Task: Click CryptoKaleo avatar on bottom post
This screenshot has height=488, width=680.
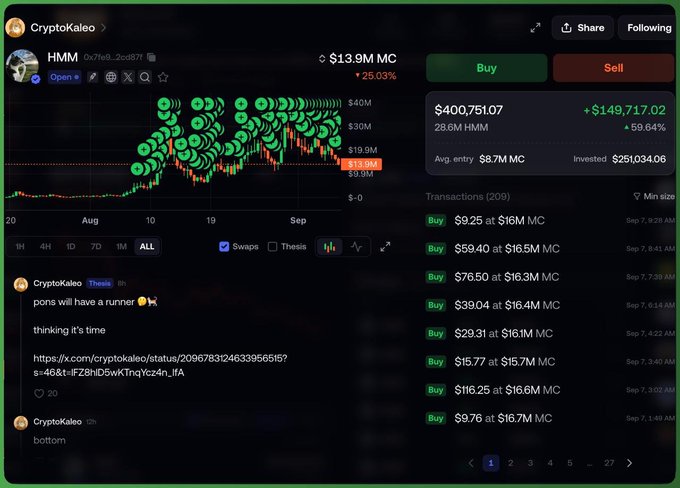Action: tap(21, 422)
